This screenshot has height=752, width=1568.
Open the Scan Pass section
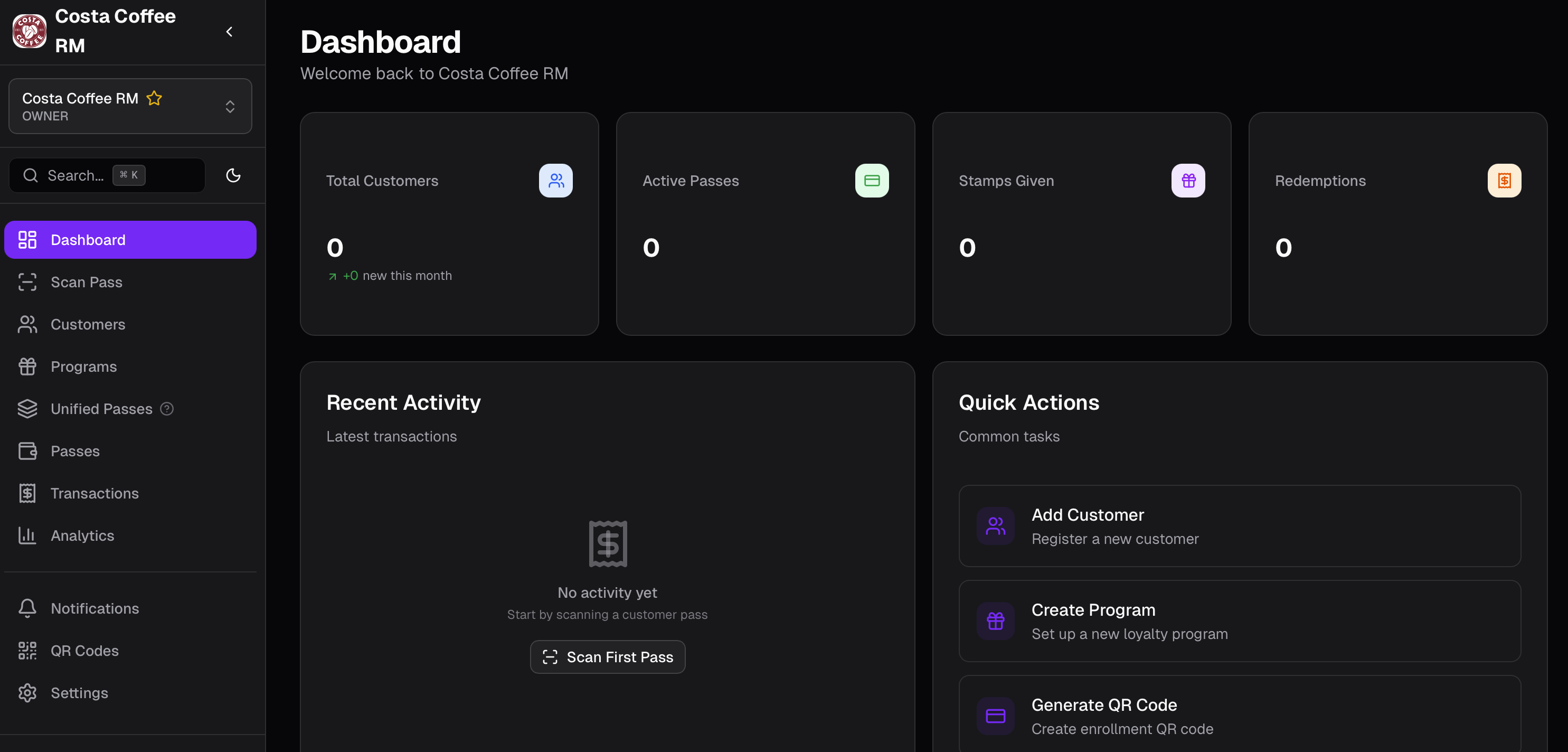[x=86, y=282]
